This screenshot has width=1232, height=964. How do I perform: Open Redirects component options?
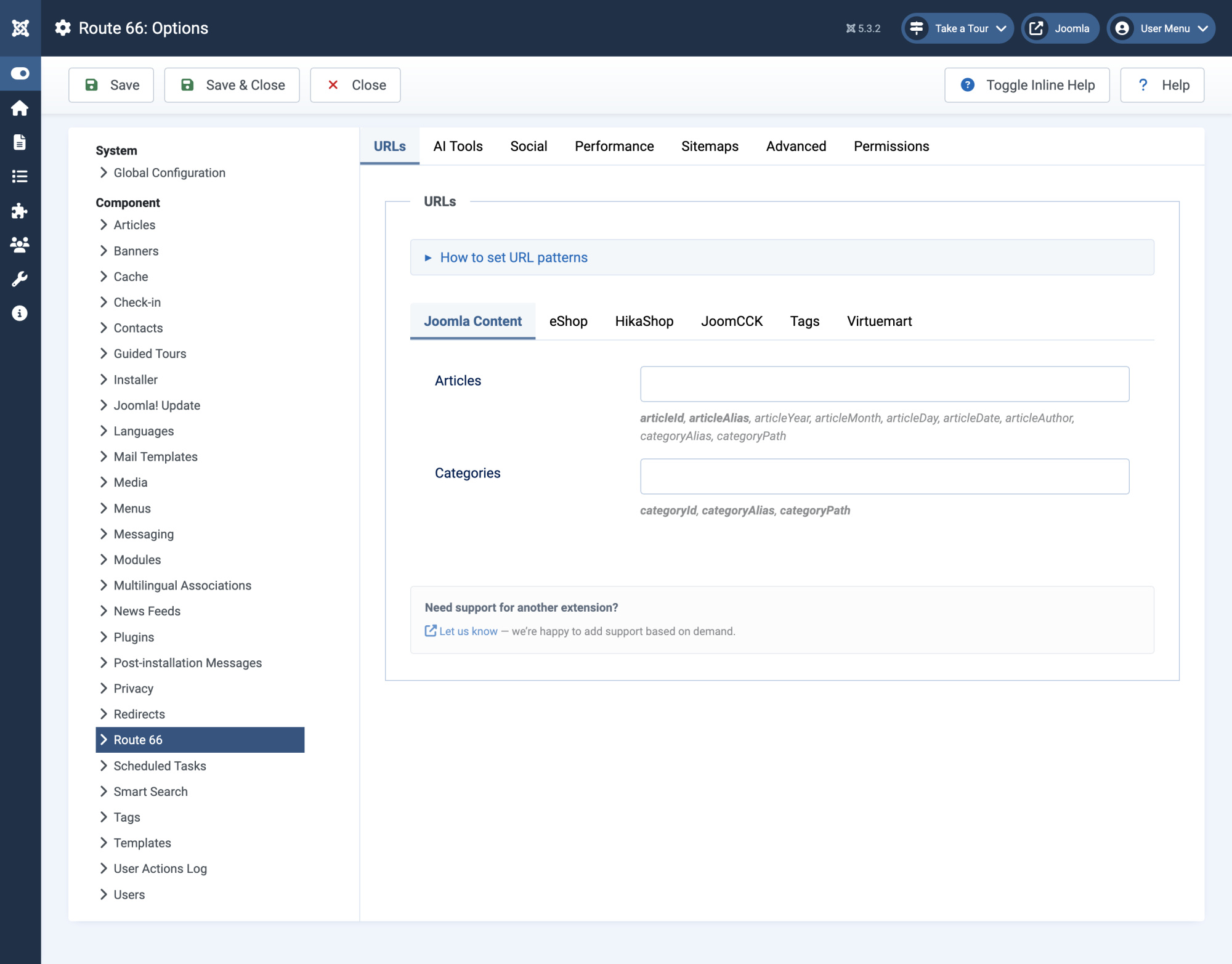point(139,714)
